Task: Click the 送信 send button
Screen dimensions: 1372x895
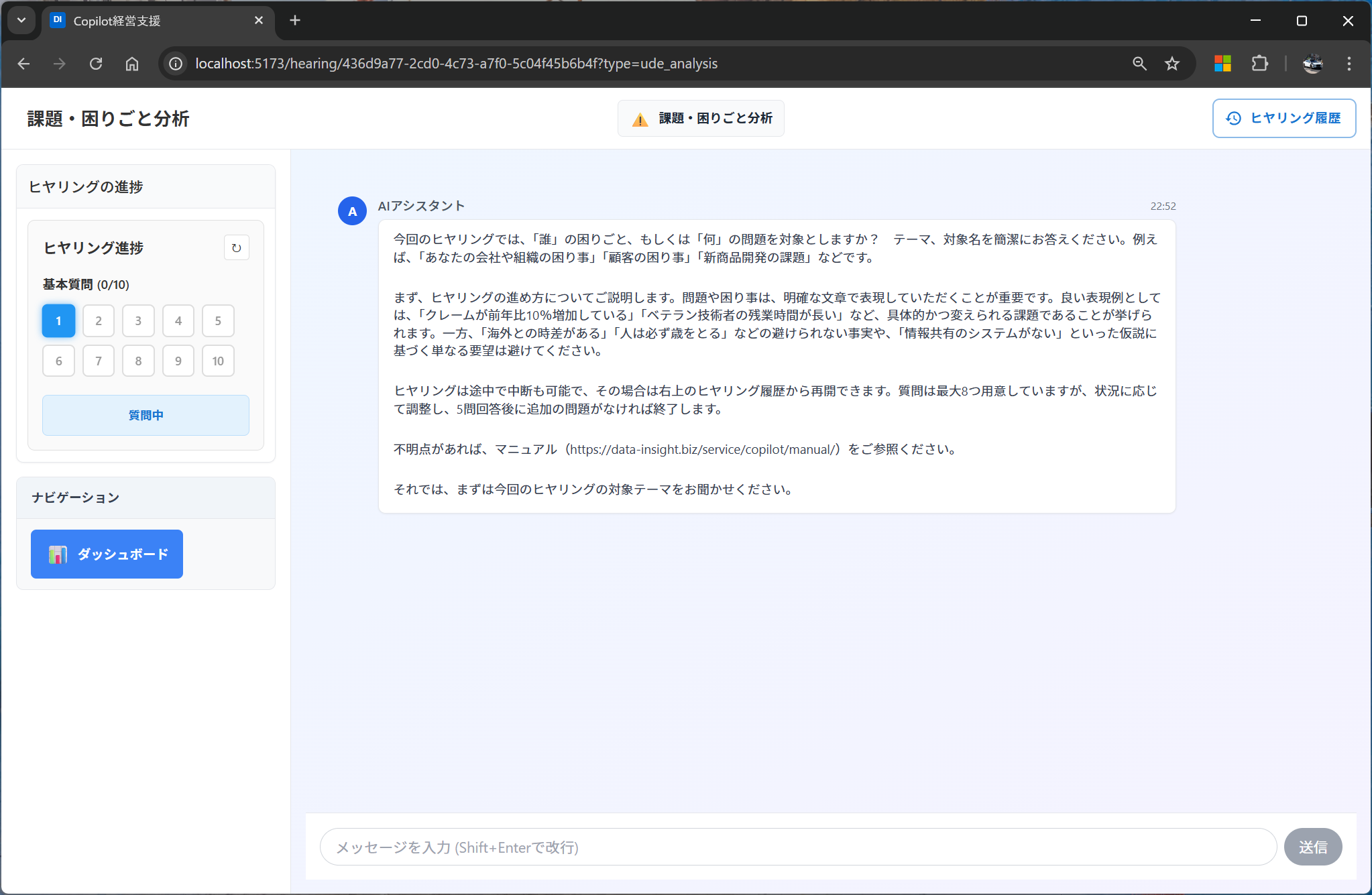Action: (x=1312, y=847)
